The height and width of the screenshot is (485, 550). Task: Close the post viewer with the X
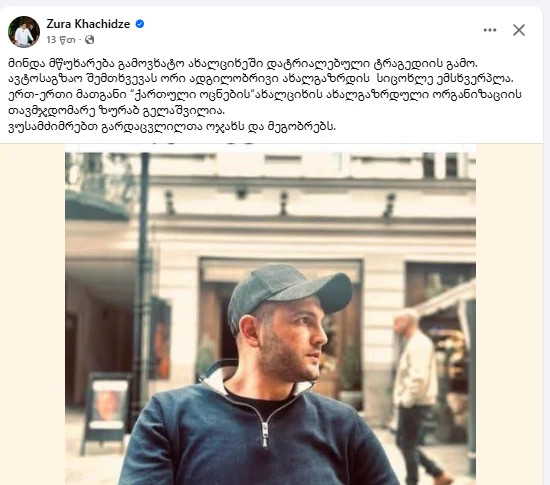[x=518, y=30]
